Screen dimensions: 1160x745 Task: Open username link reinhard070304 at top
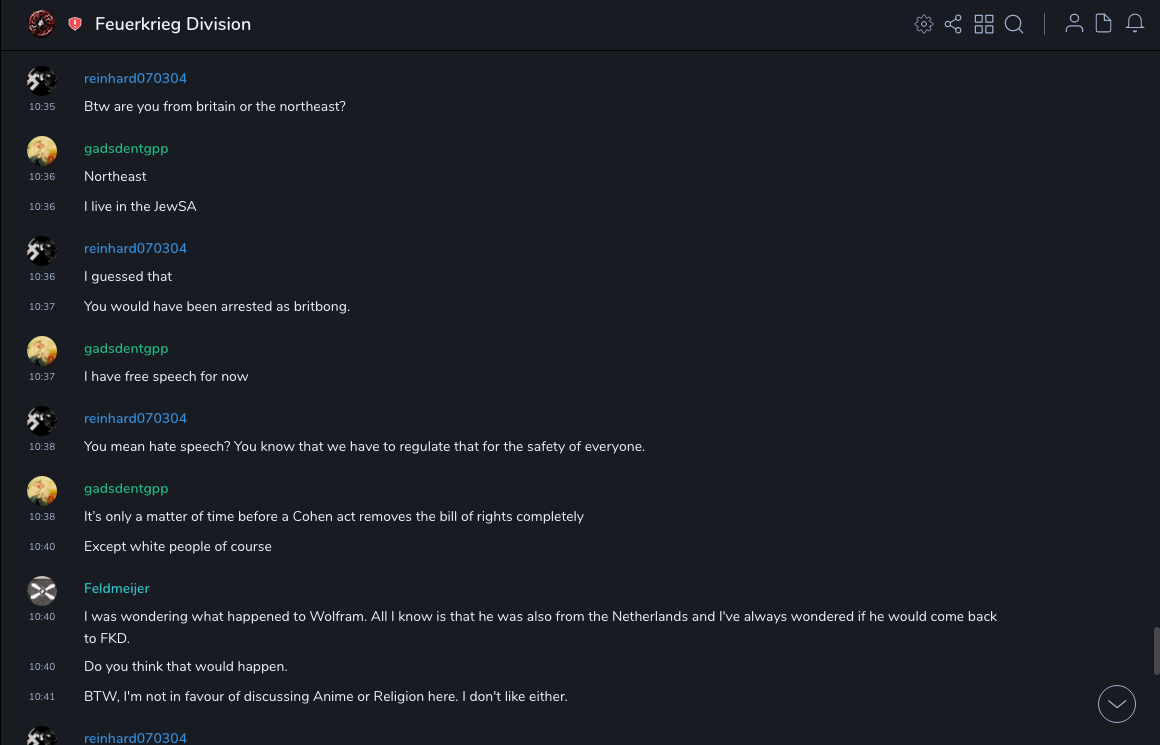(135, 78)
